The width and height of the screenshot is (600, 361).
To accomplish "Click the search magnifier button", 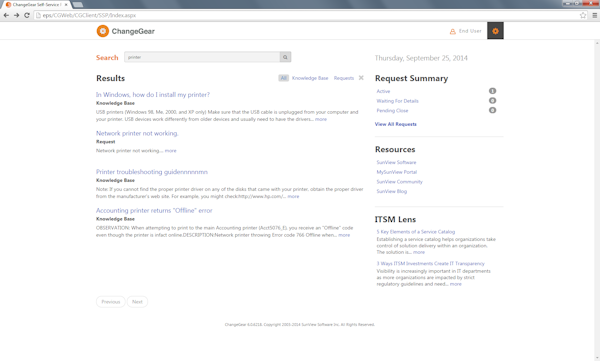I will tap(285, 57).
